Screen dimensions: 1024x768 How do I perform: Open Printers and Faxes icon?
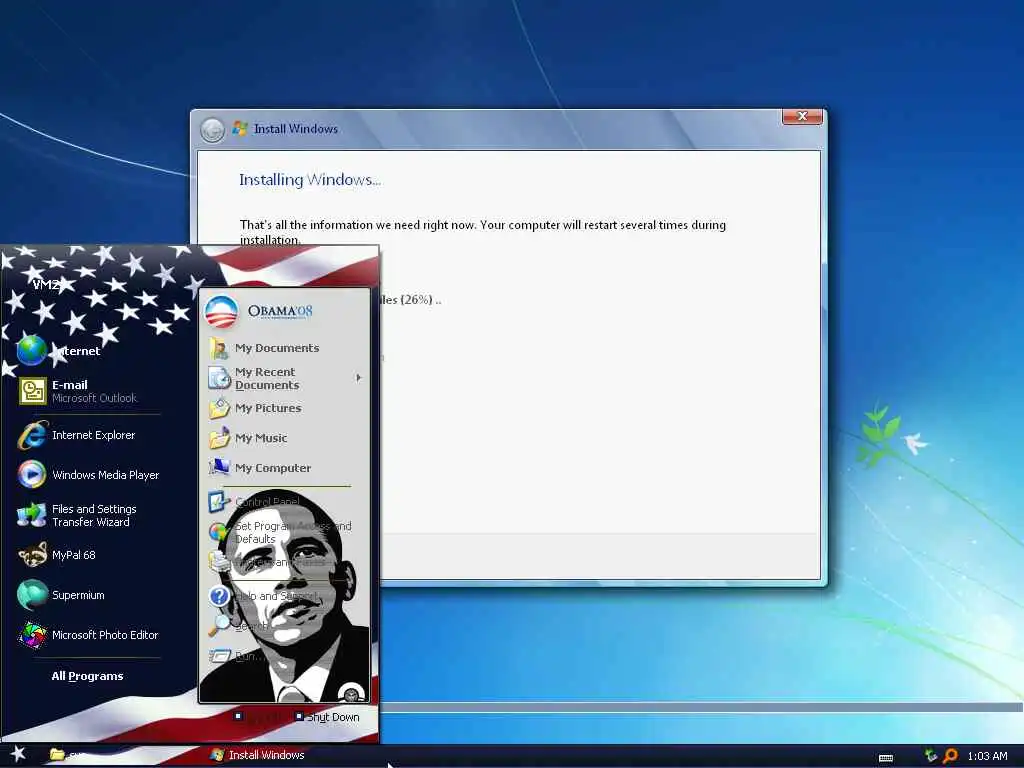click(x=219, y=562)
